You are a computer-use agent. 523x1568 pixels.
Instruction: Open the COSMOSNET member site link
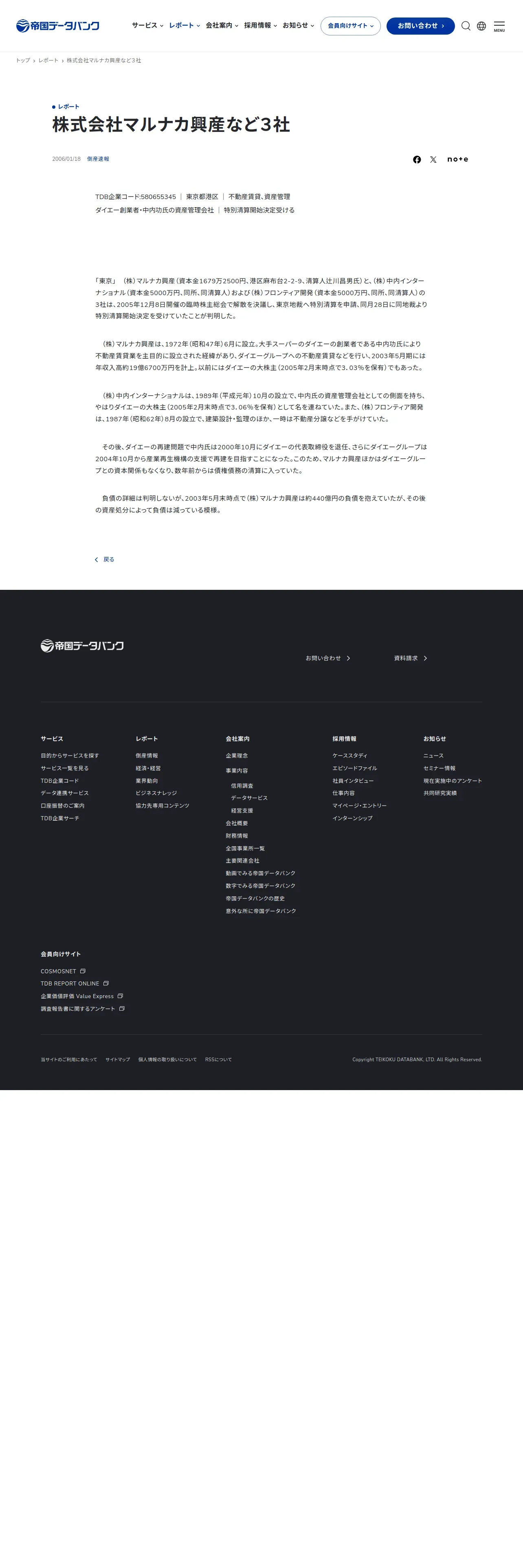58,971
